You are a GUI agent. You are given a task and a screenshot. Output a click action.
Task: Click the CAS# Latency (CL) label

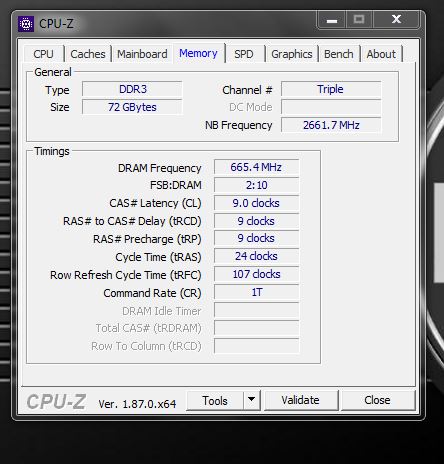pos(155,203)
